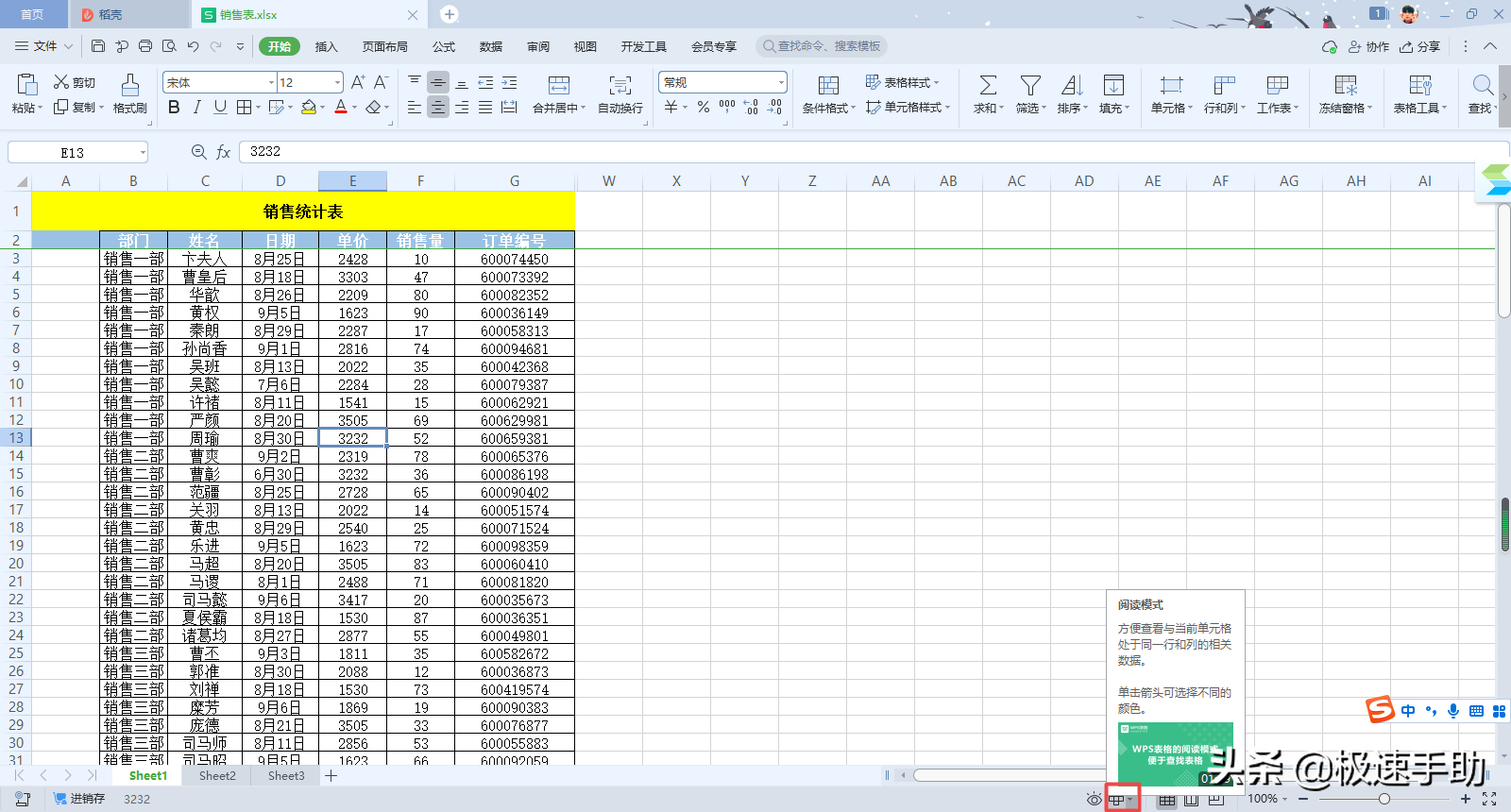Toggle left text alignment
Screen dimensions: 1511x812
415,108
